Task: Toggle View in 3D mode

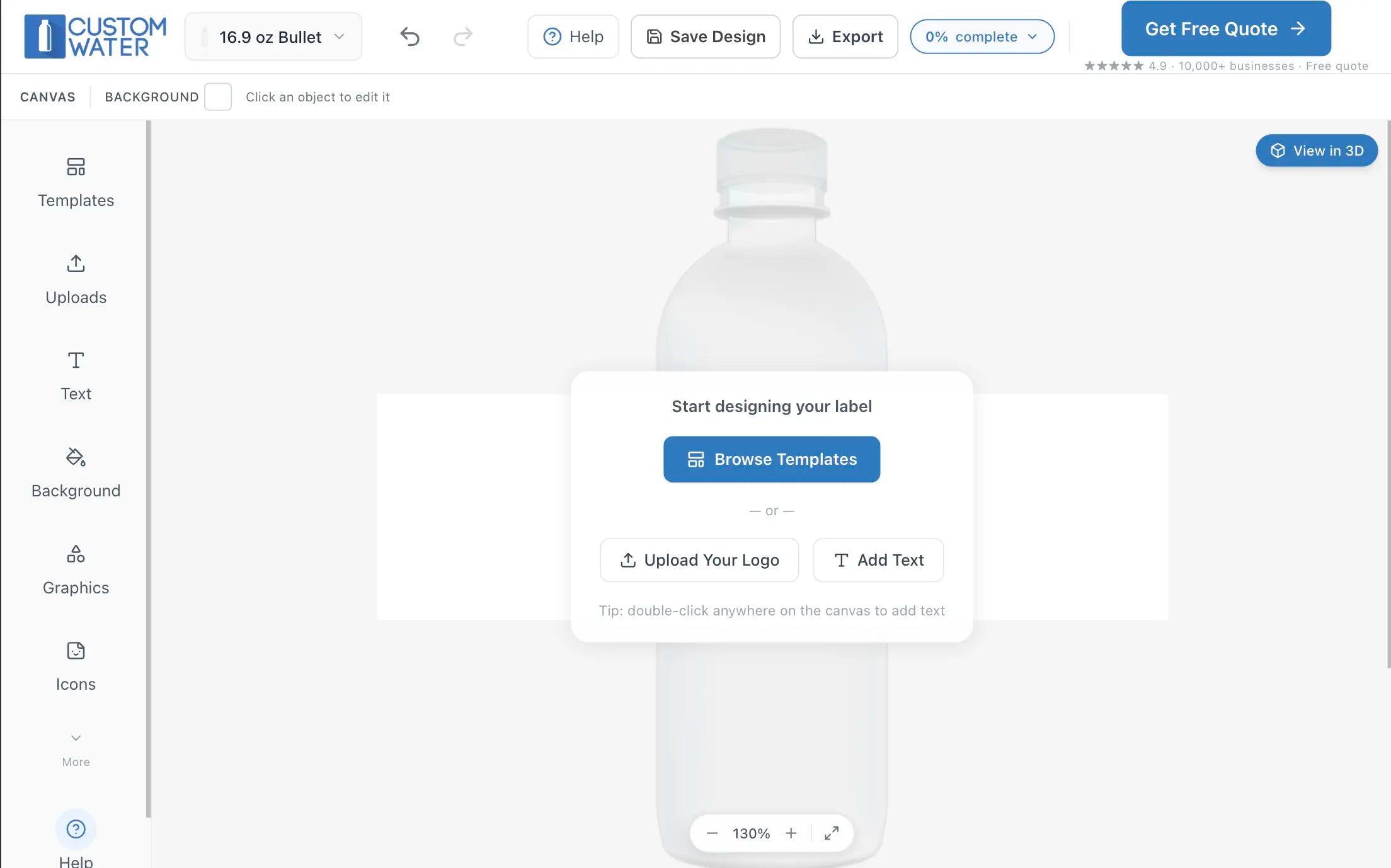Action: click(1316, 151)
